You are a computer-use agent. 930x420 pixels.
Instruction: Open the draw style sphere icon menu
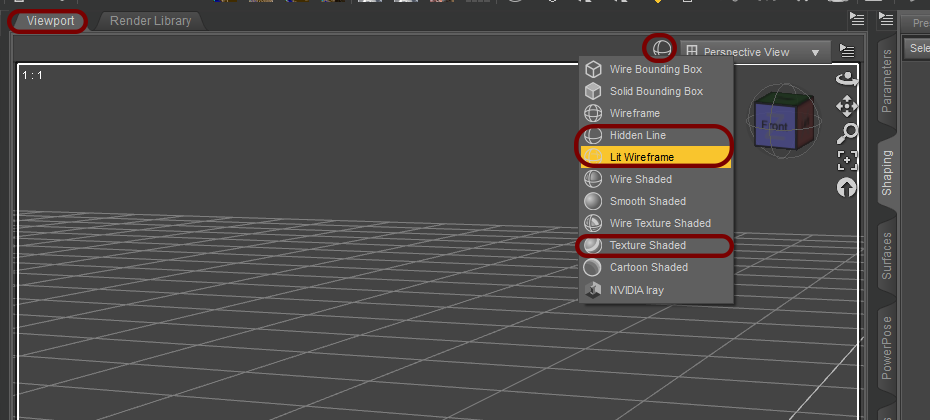click(662, 49)
